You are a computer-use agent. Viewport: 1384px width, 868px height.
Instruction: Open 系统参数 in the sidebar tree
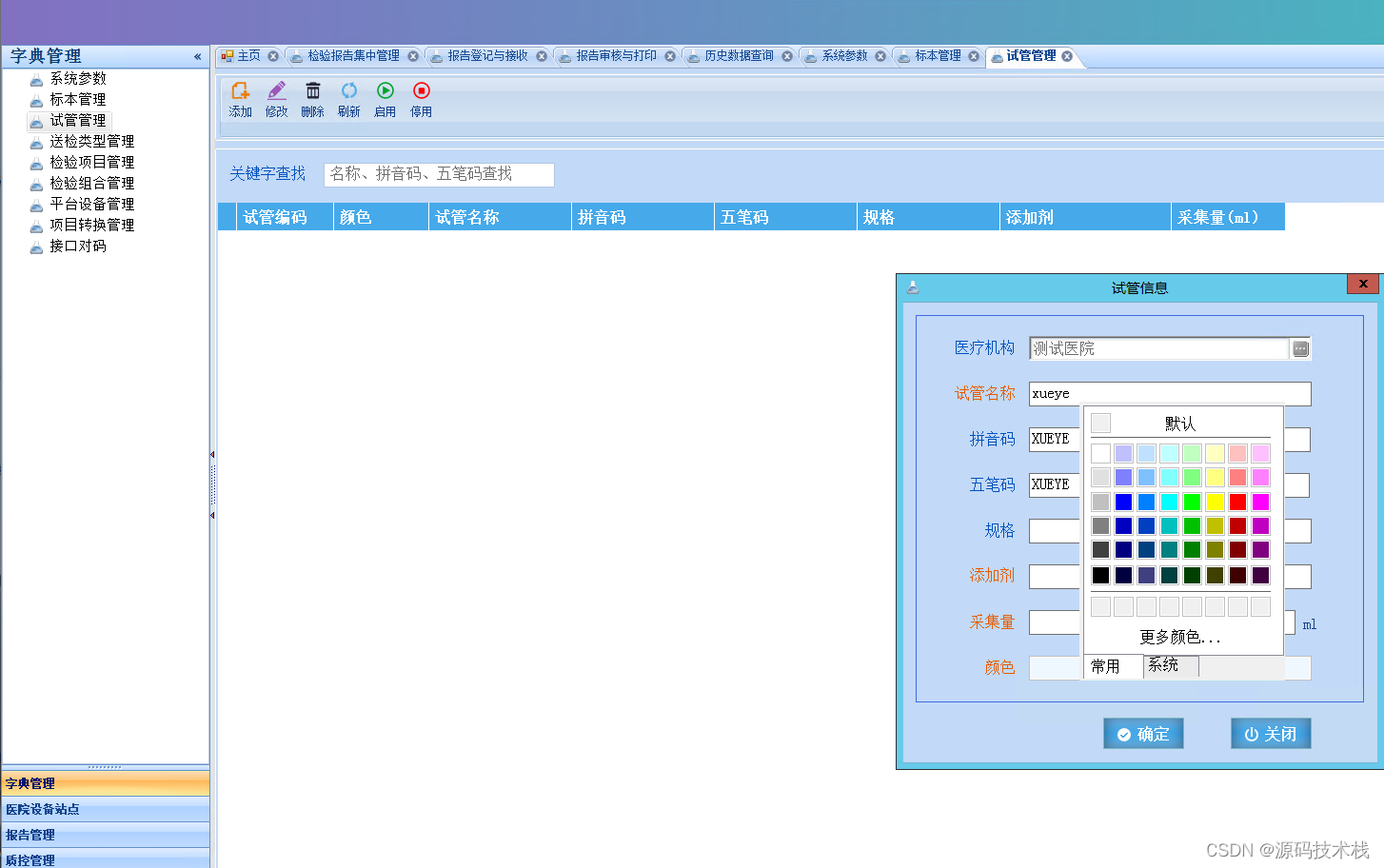point(78,78)
